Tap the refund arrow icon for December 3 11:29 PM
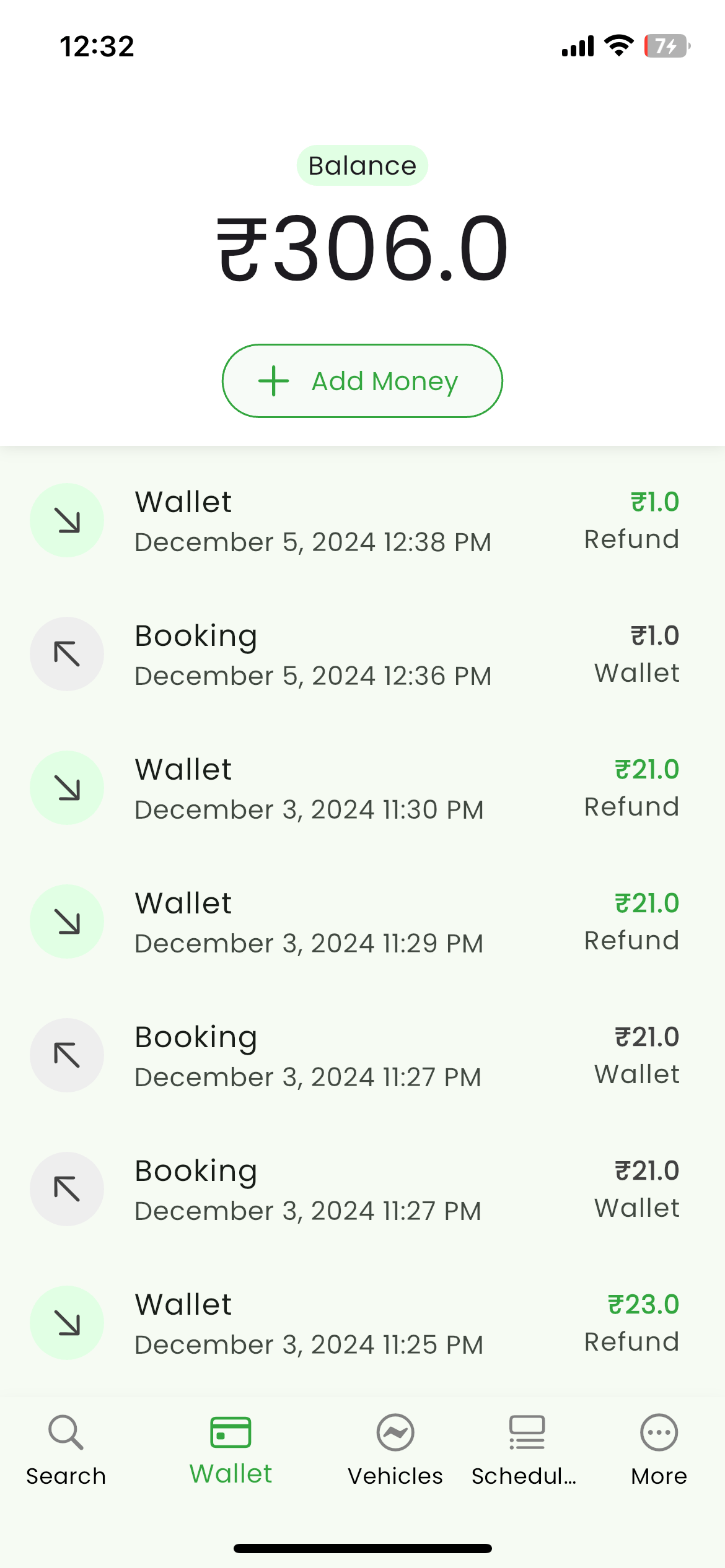This screenshot has height=1568, width=725. pos(67,921)
